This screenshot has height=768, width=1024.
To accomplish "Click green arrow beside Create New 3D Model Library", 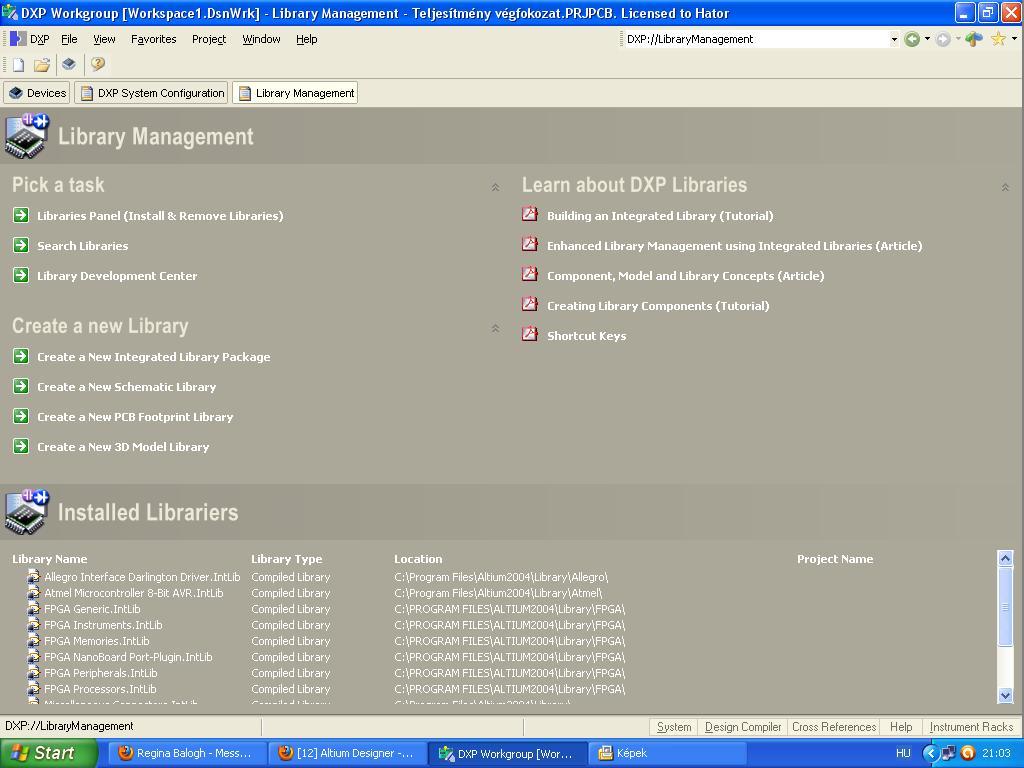I will coord(21,446).
